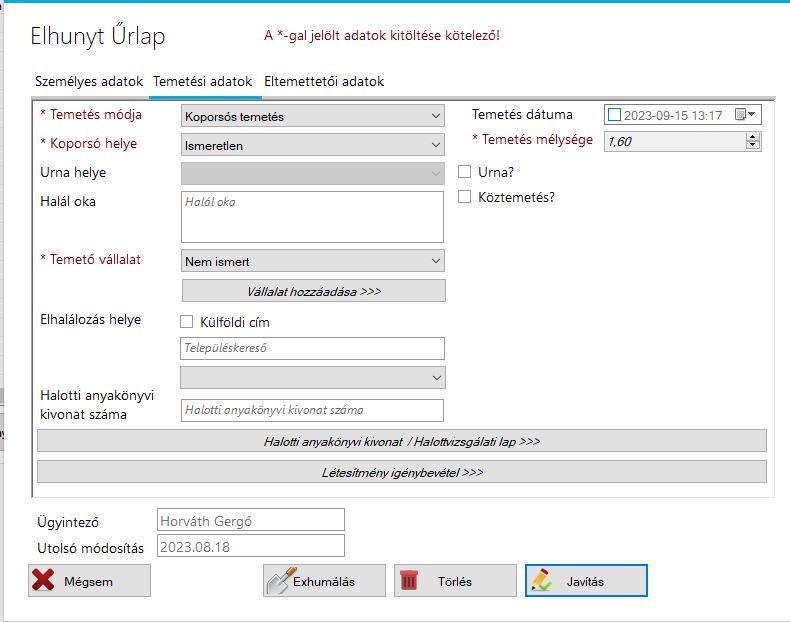
Task: Click the shovel icon on Exhumálás button
Action: pyautogui.click(x=278, y=581)
